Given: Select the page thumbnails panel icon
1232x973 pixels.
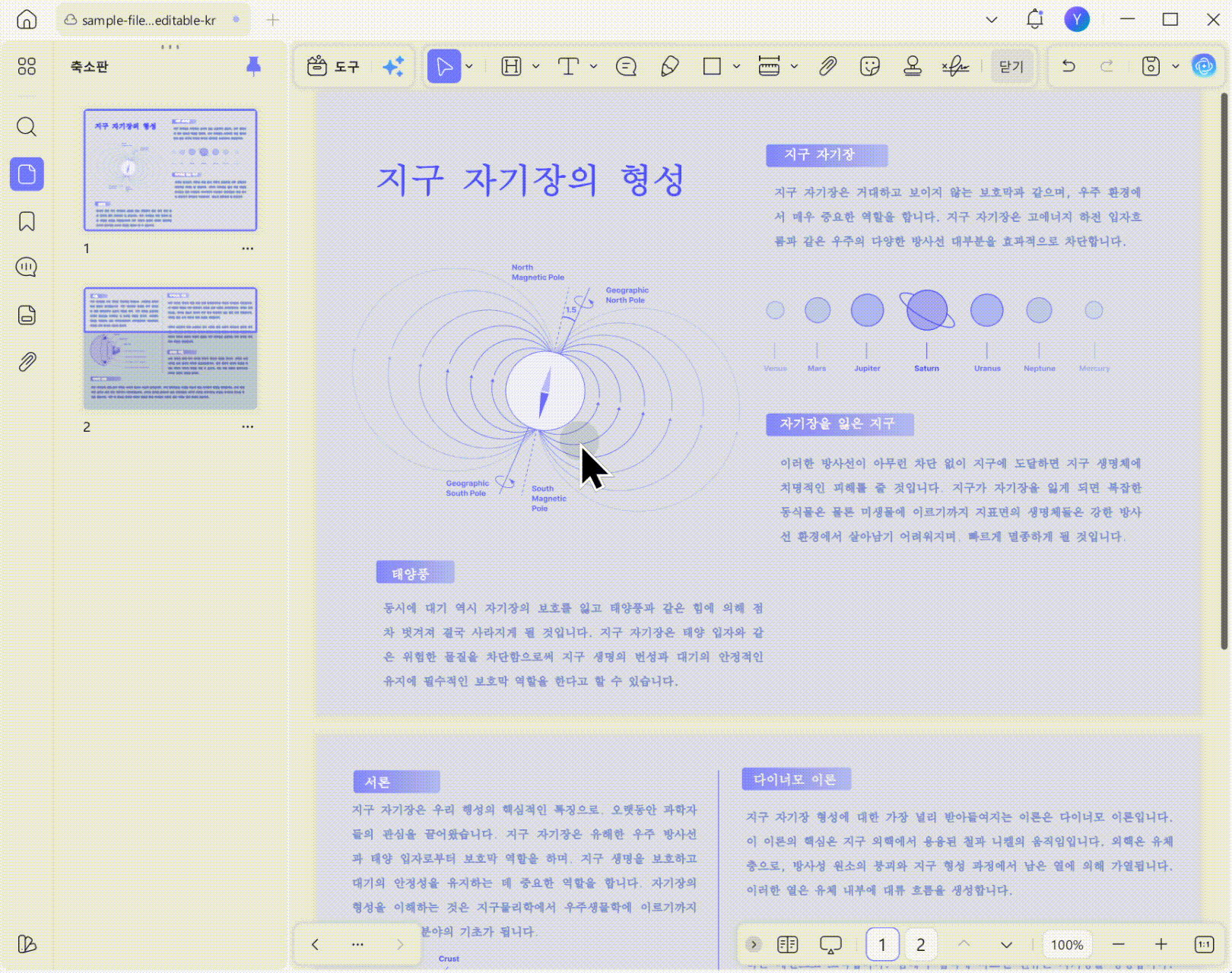Looking at the screenshot, I should pos(27,174).
